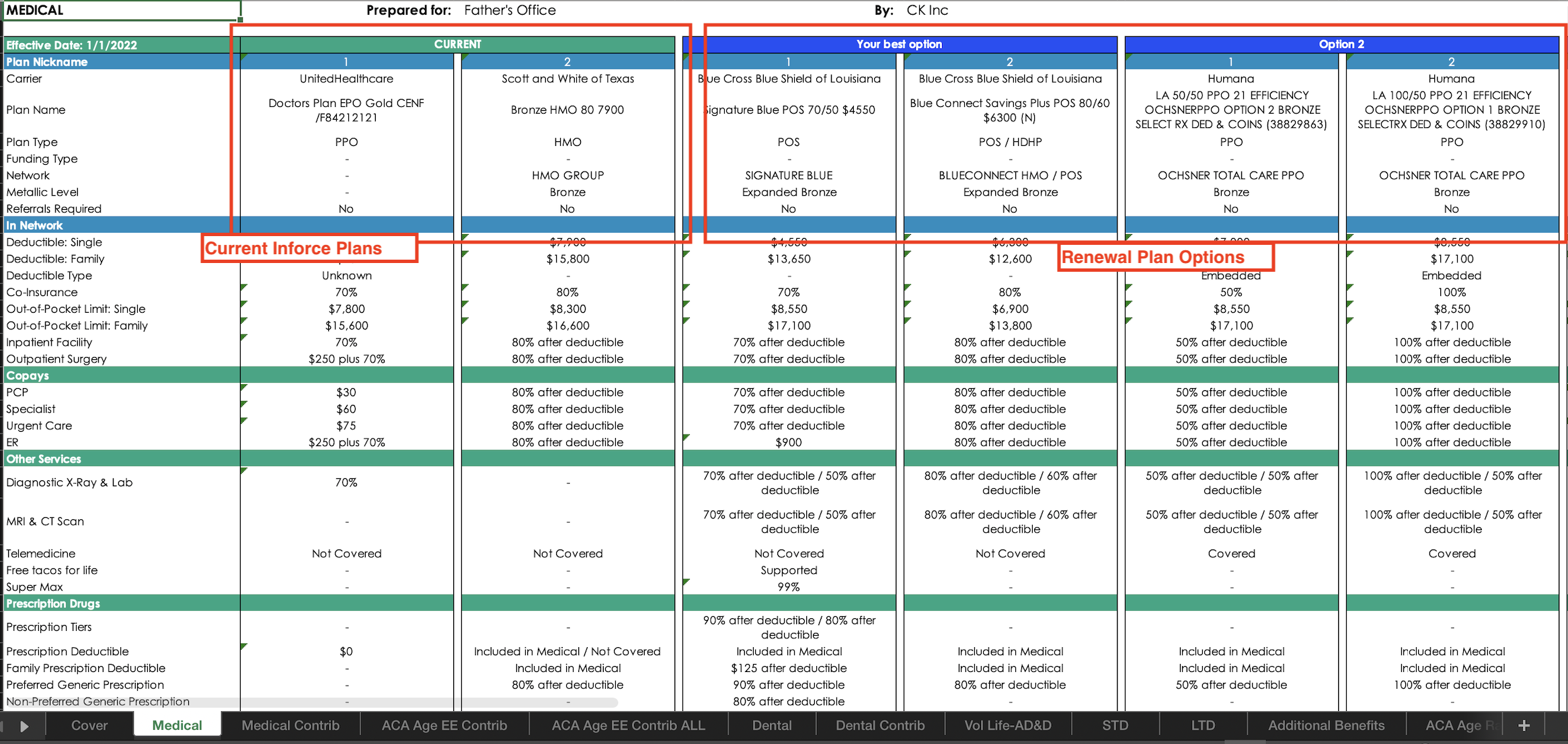Click the $6,900 out-of-pocket cell
The width and height of the screenshot is (1568, 744).
pos(1010,309)
